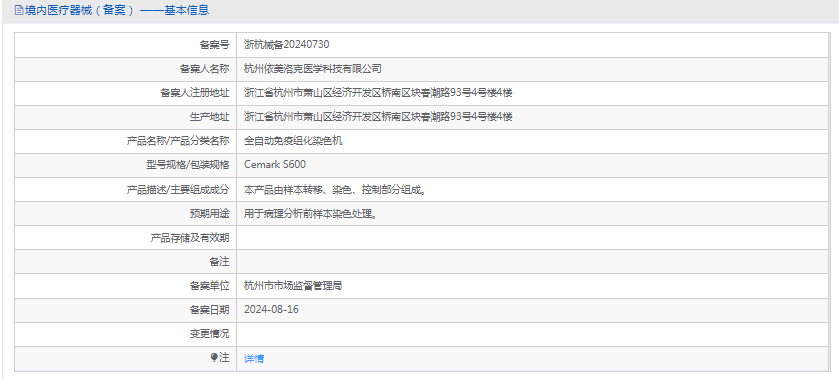
Task: Click the 预期用途 label
Action: click(x=210, y=214)
